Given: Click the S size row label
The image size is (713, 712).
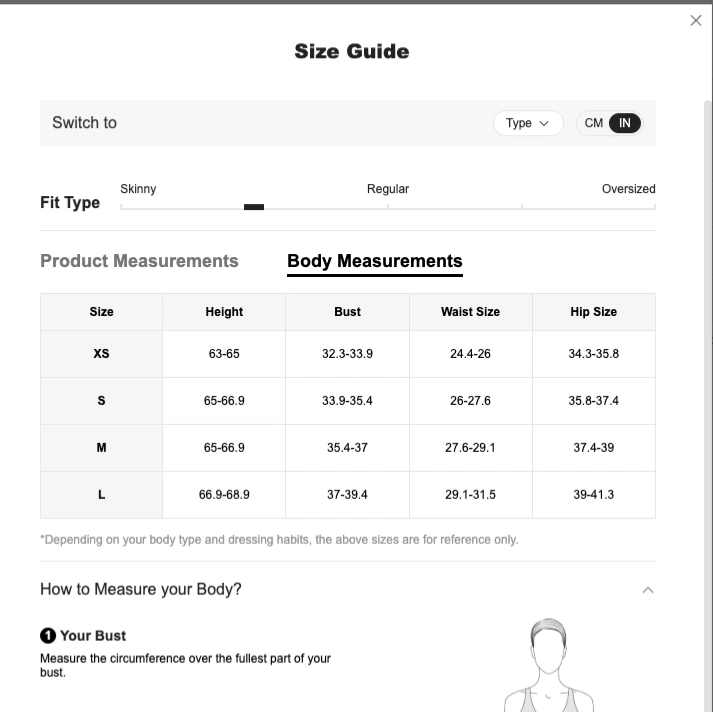Looking at the screenshot, I should (101, 401).
